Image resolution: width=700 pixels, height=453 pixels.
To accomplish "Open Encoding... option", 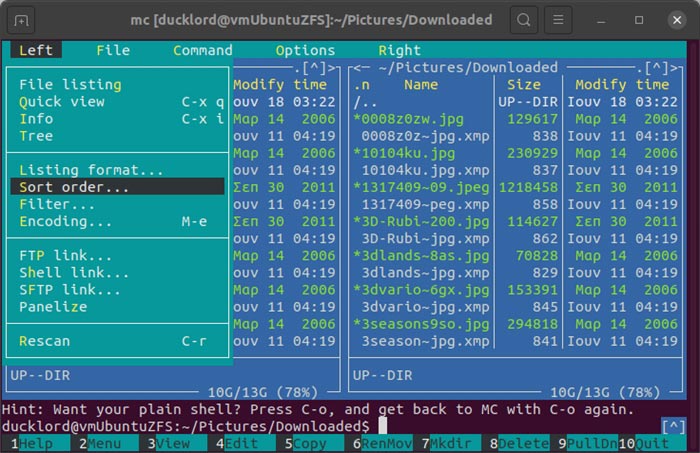I will pyautogui.click(x=117, y=221).
